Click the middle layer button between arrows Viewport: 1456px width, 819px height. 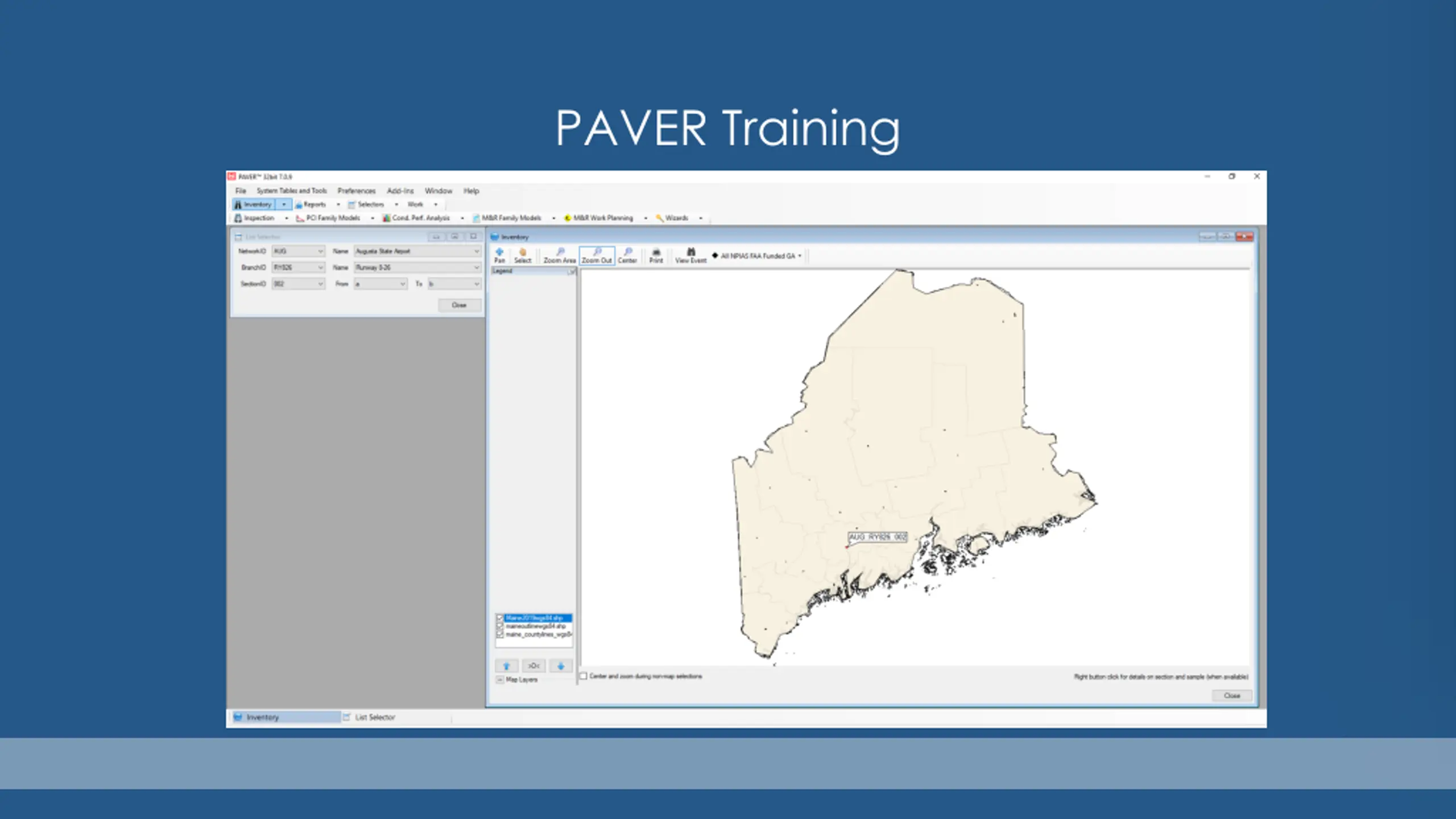pyautogui.click(x=533, y=665)
